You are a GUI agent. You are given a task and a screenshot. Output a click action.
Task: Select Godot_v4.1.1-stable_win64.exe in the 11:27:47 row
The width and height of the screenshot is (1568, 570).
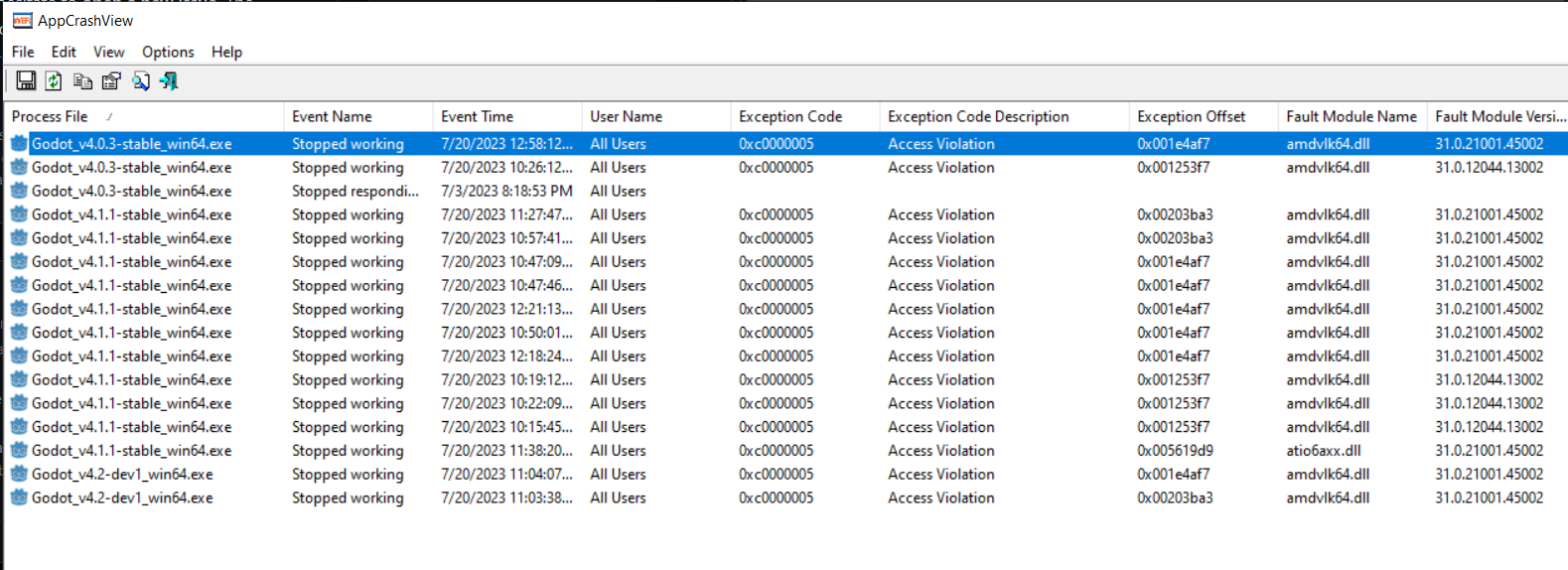pyautogui.click(x=131, y=214)
